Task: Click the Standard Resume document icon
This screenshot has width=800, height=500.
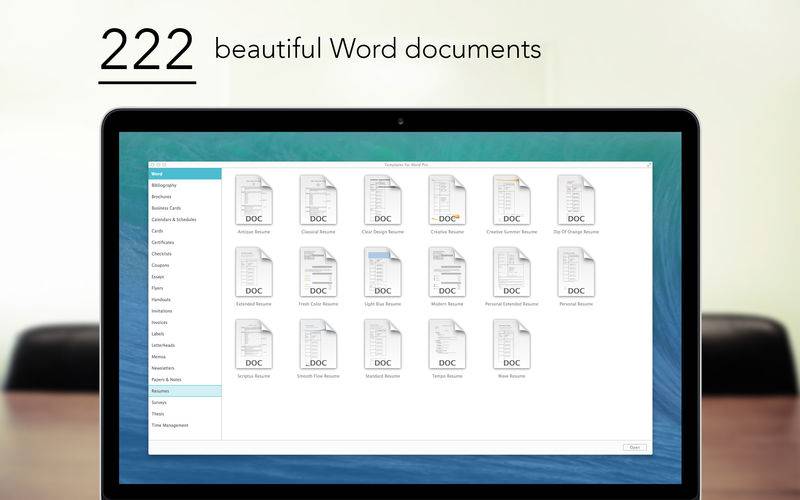Action: 383,344
